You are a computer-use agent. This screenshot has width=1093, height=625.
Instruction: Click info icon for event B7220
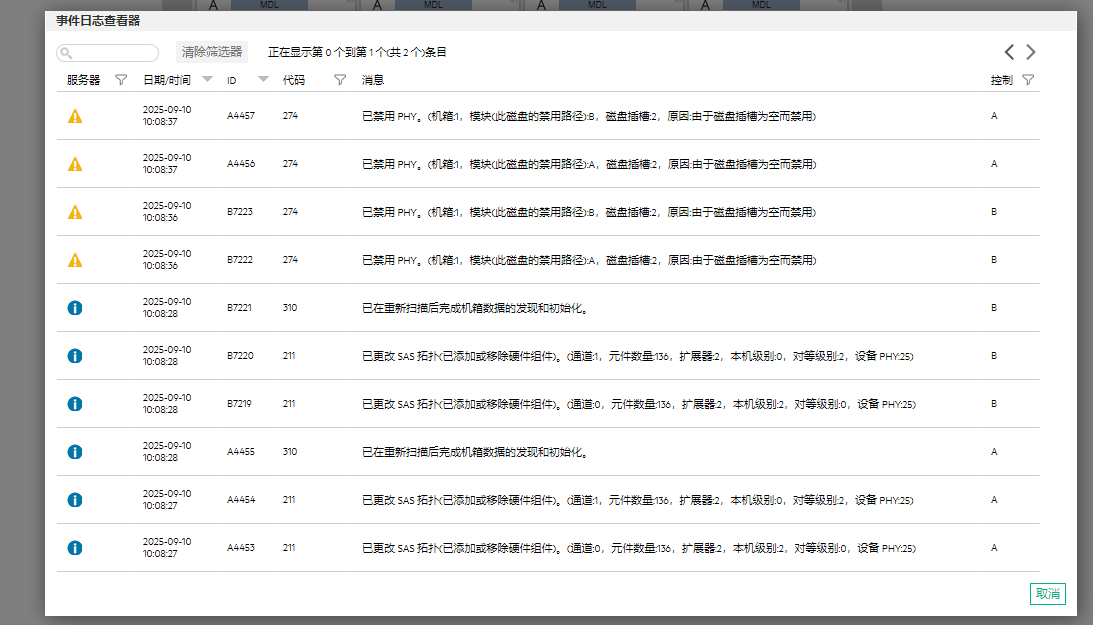coord(75,356)
